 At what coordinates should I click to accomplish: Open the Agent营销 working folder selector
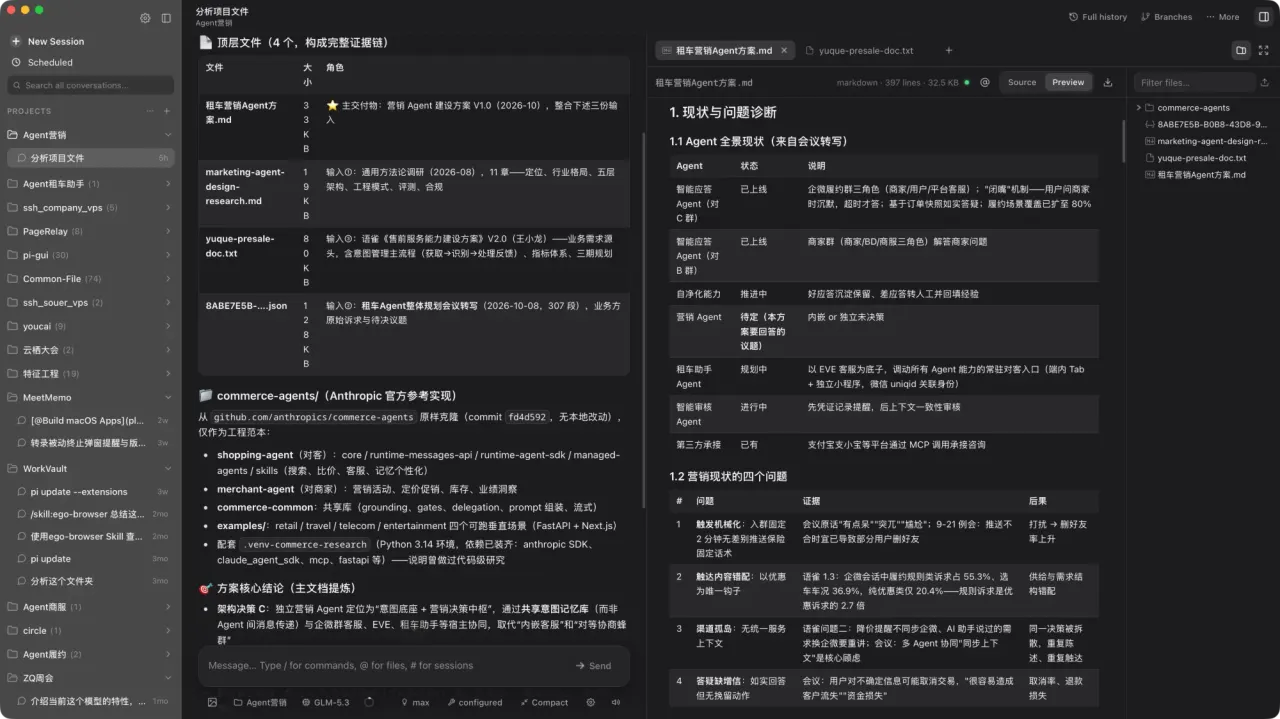(x=260, y=702)
